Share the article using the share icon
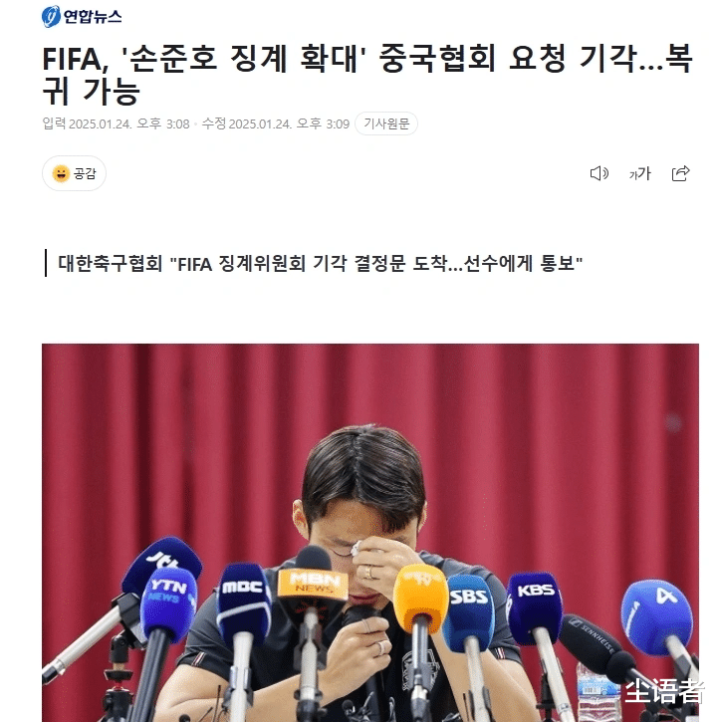 click(x=680, y=174)
